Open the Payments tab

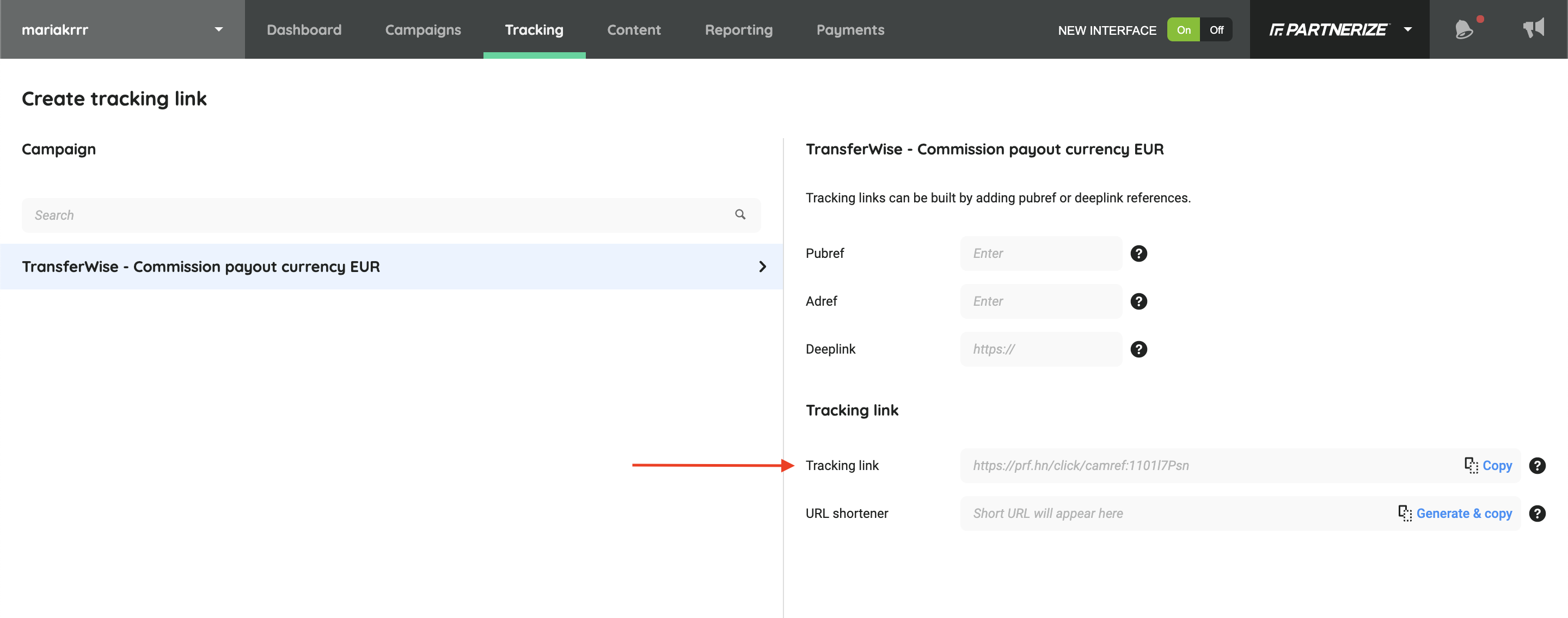pos(850,30)
